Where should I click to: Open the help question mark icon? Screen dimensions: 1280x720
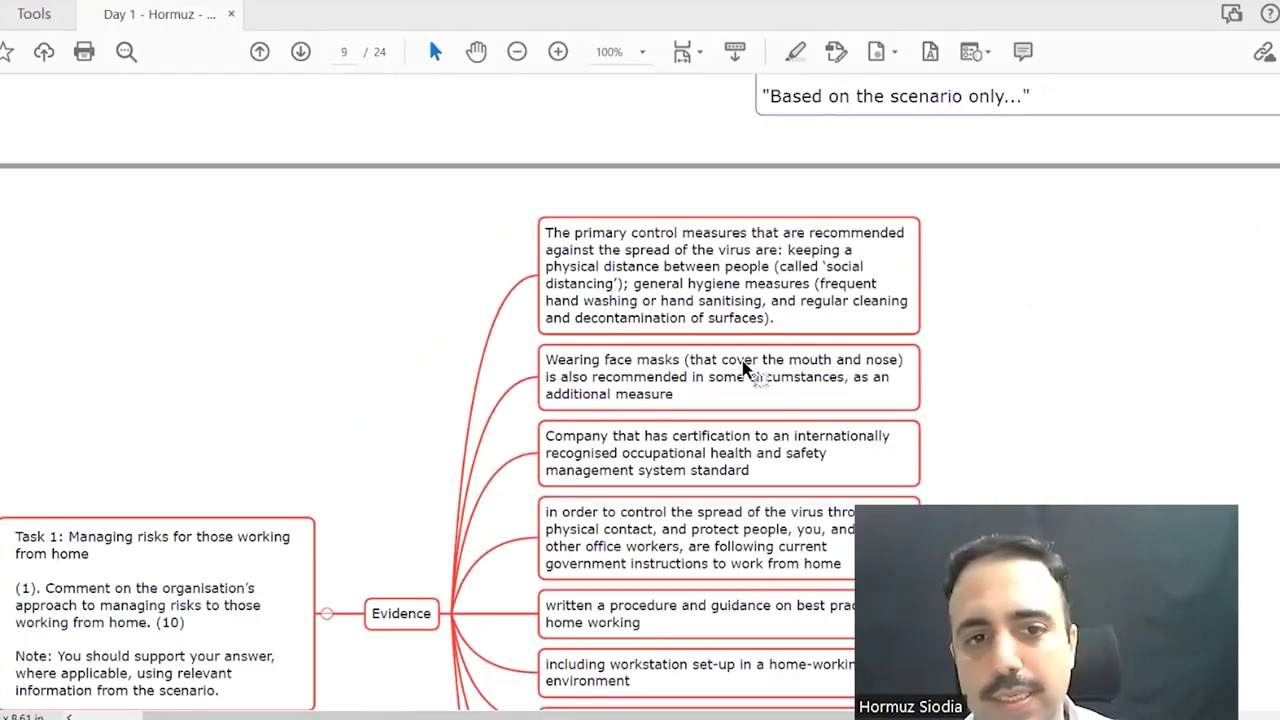pos(1272,14)
